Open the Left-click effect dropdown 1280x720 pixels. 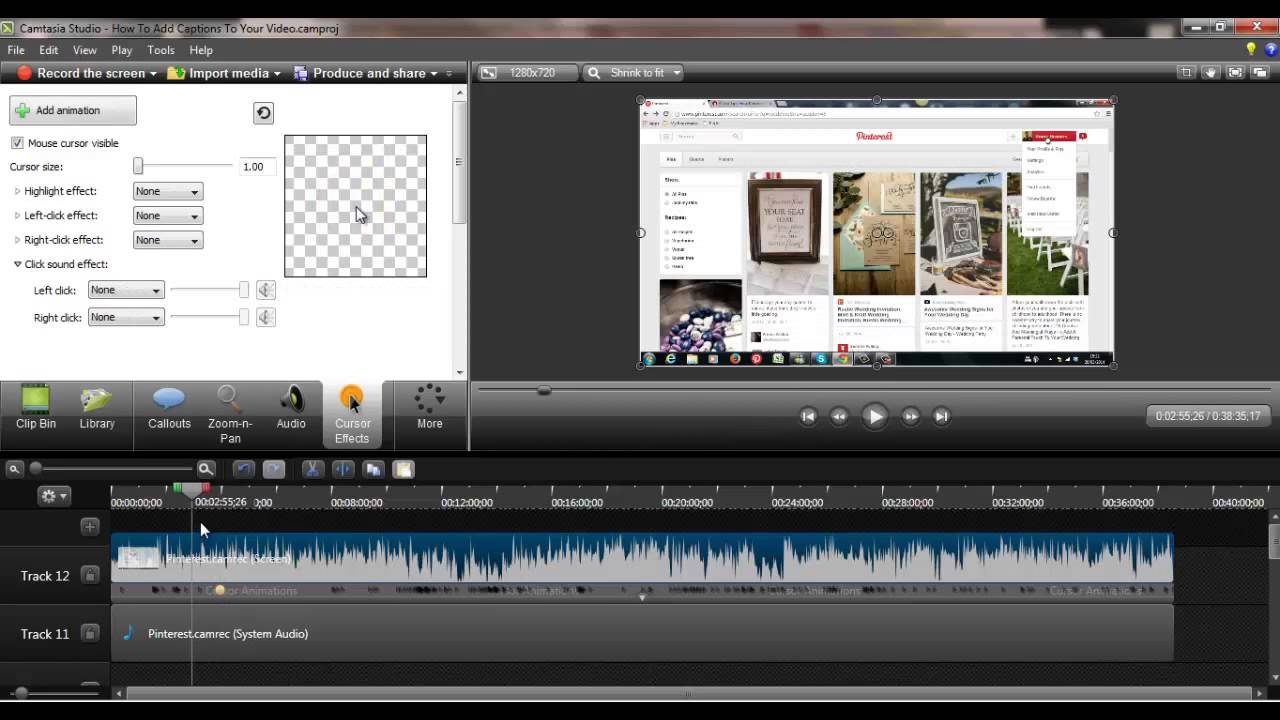pos(168,215)
